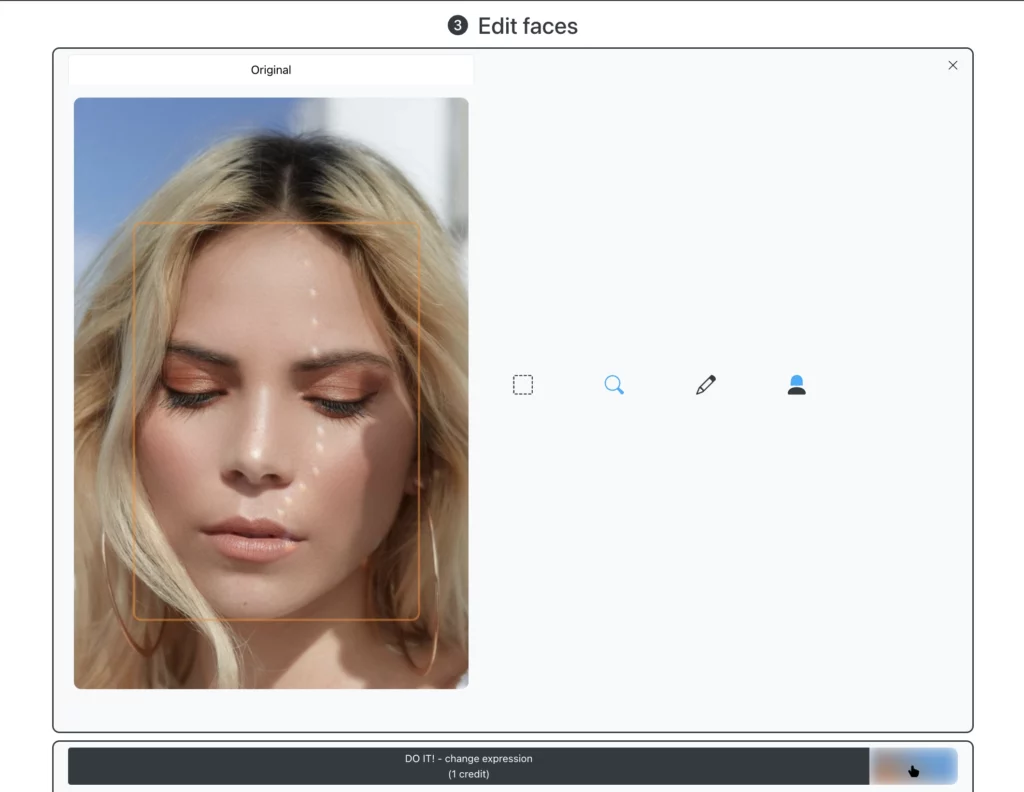Select the dashed rectangle selection tool
This screenshot has height=792, width=1024.
[x=523, y=385]
